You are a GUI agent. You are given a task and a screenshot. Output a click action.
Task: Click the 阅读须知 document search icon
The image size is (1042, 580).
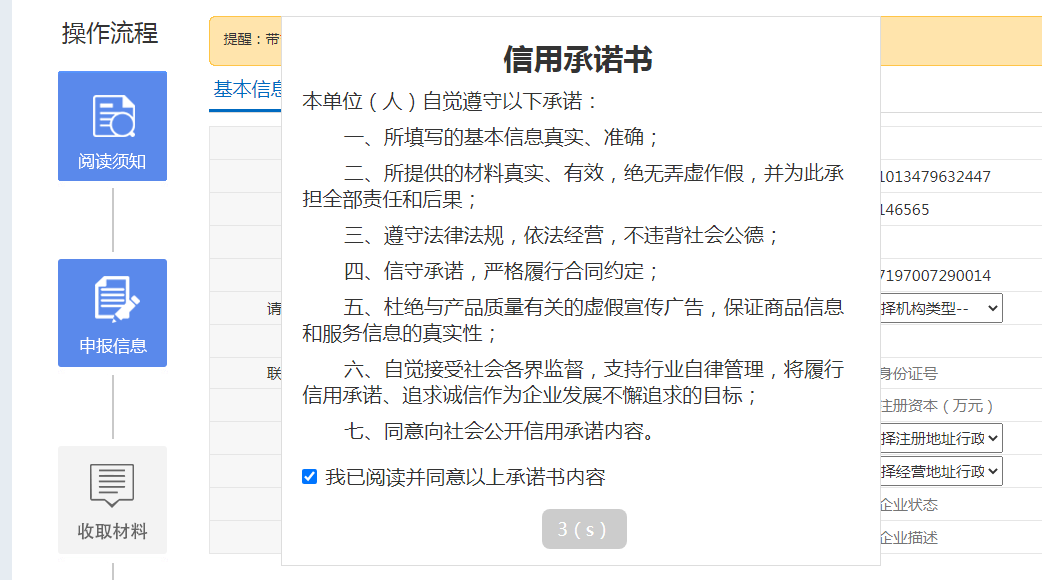113,116
